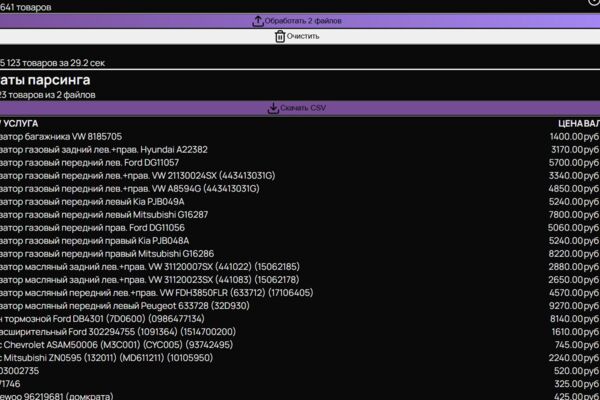Click the price 4570.00 руб
The height and width of the screenshot is (400, 600).
coord(574,293)
